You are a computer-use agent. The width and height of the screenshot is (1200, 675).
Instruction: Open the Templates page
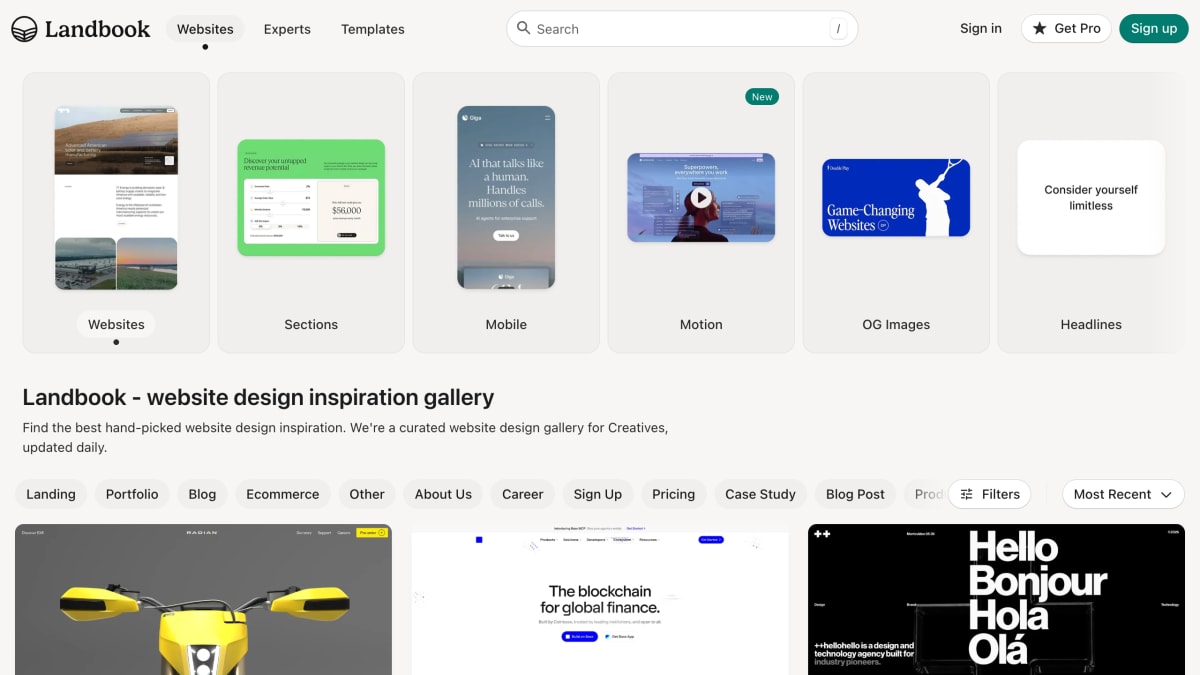pos(372,29)
